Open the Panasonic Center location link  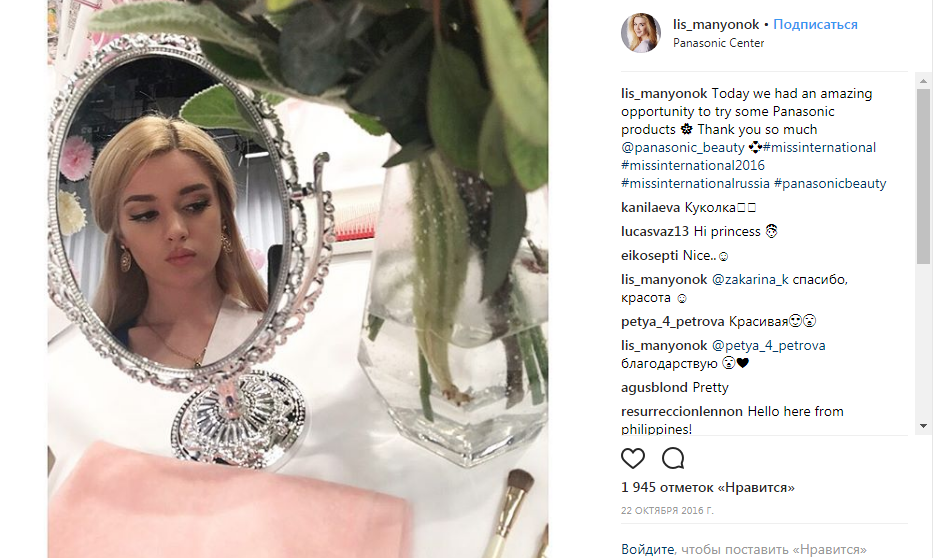pos(718,43)
